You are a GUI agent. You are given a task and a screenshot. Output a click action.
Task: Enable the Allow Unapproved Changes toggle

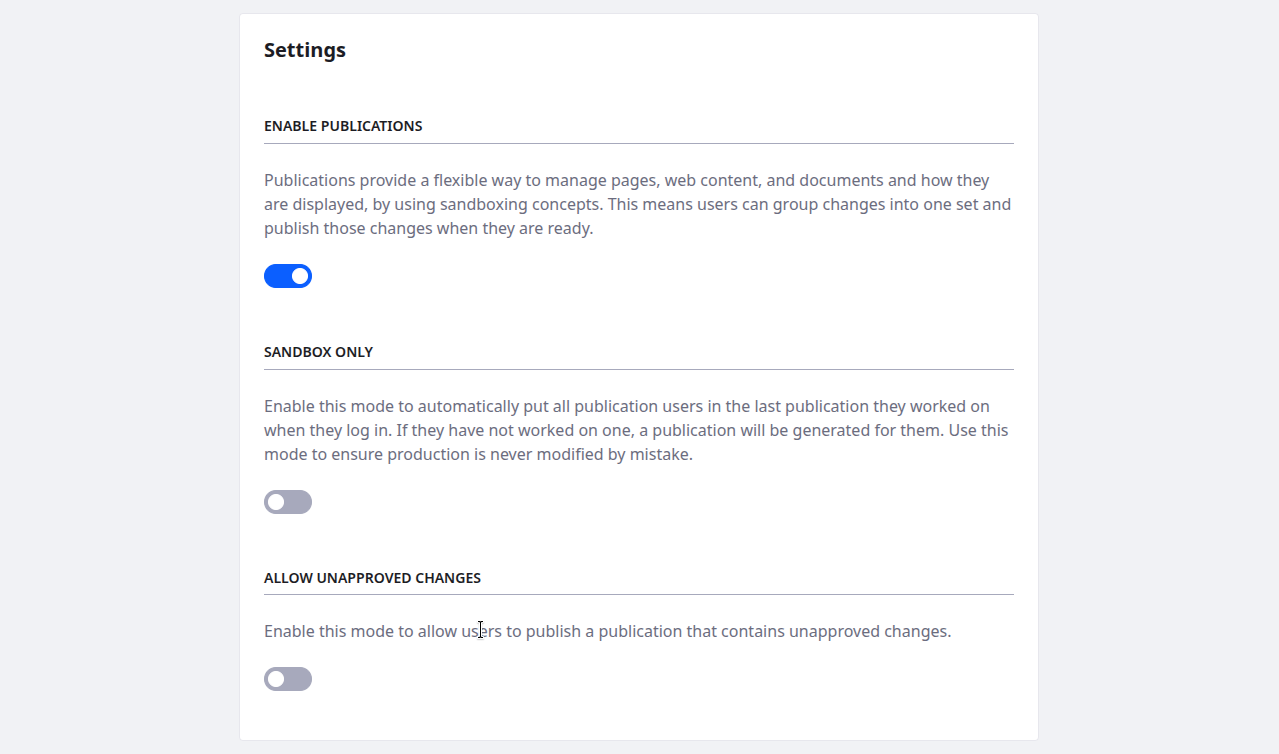[288, 680]
